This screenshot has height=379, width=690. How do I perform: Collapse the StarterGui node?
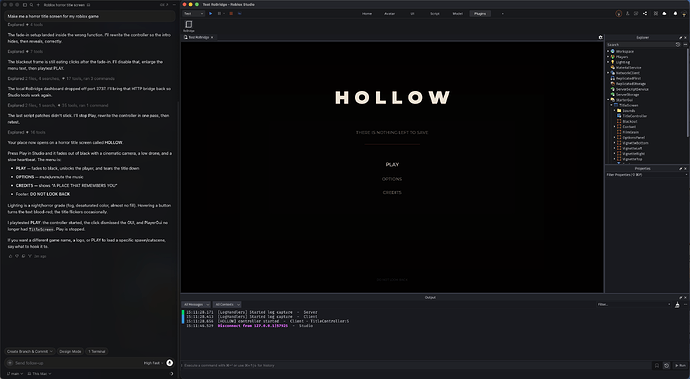coord(608,100)
